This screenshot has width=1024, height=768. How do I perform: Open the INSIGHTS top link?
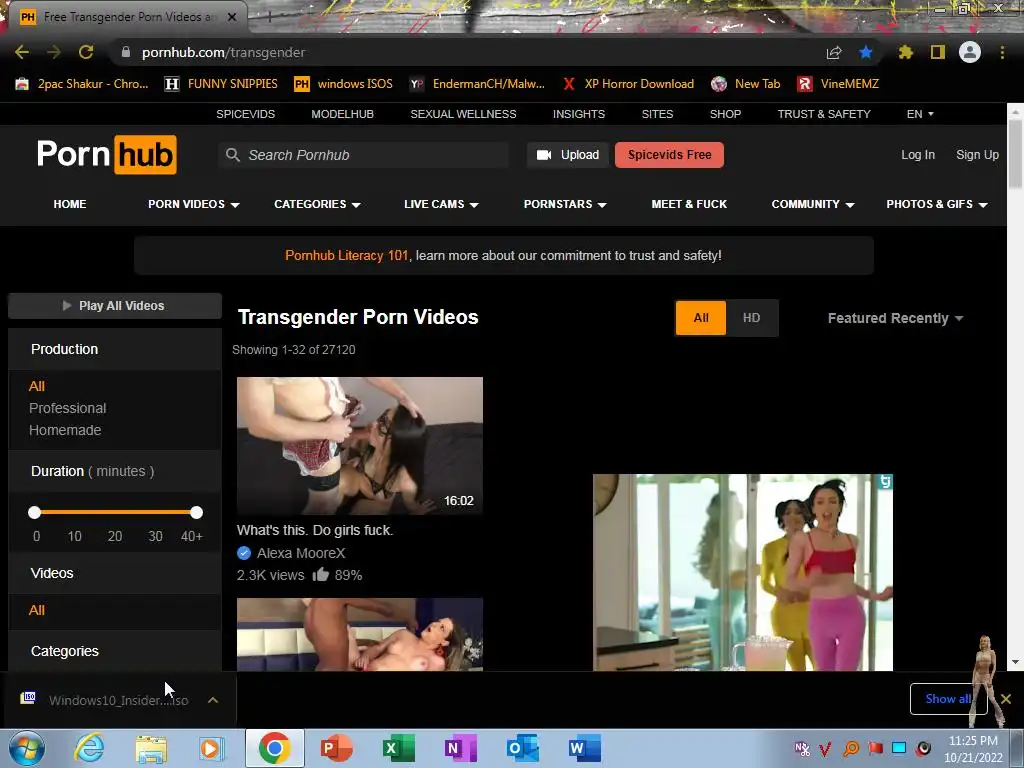pos(579,114)
